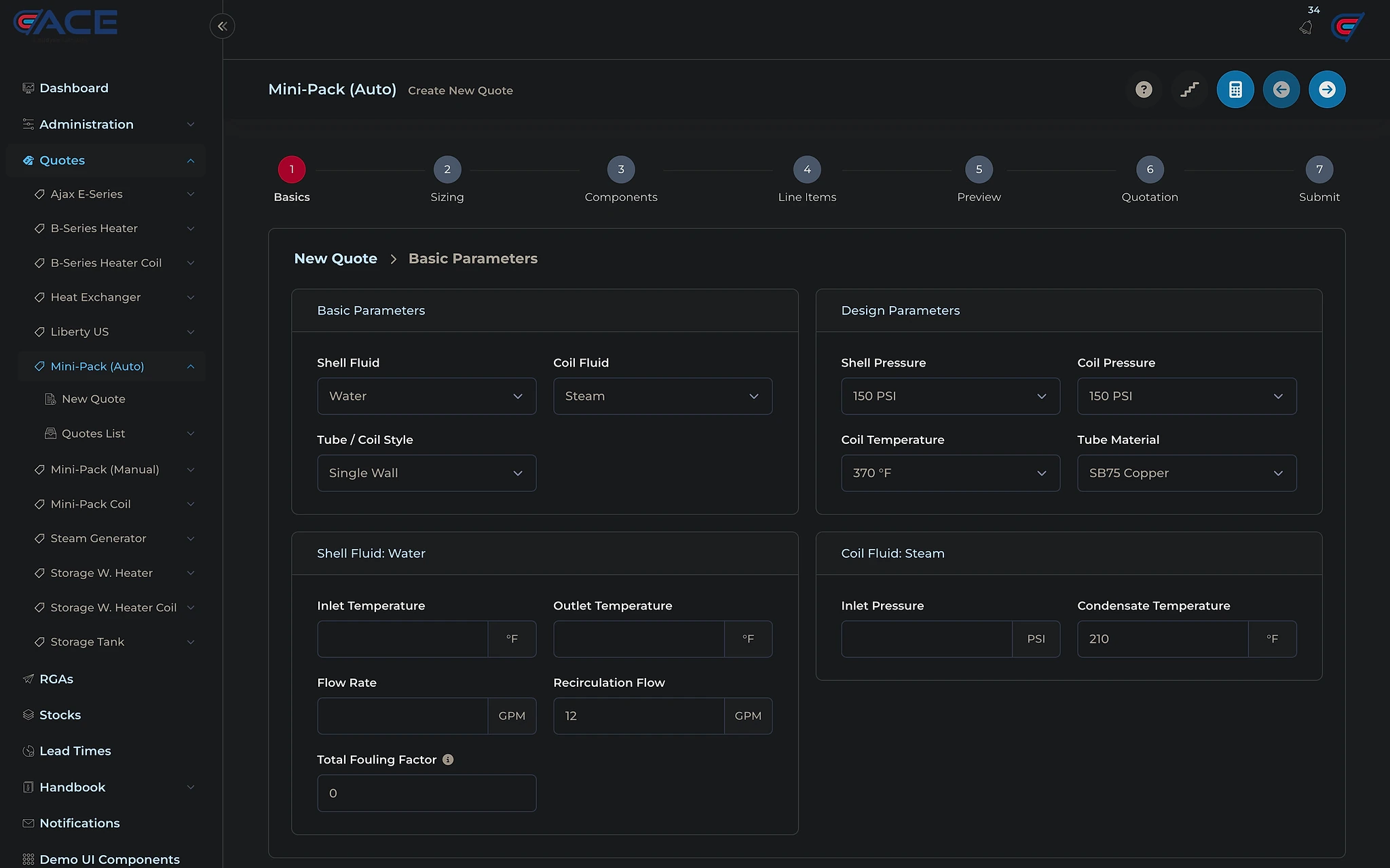Collapse the sidebar with double-chevron icon
Image resolution: width=1390 pixels, height=868 pixels.
tap(222, 26)
